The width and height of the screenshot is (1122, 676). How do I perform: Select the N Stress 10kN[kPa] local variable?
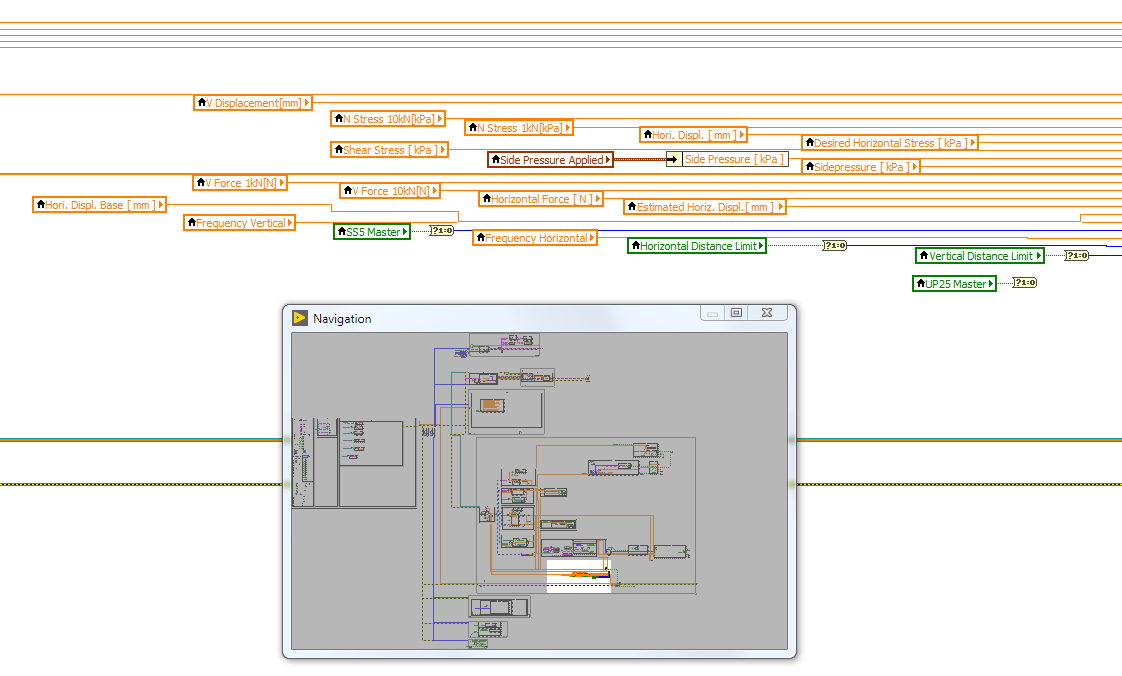[388, 118]
